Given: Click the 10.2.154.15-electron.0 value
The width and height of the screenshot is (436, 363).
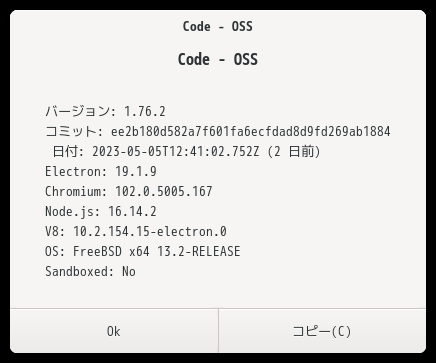Looking at the screenshot, I should click(150, 231).
